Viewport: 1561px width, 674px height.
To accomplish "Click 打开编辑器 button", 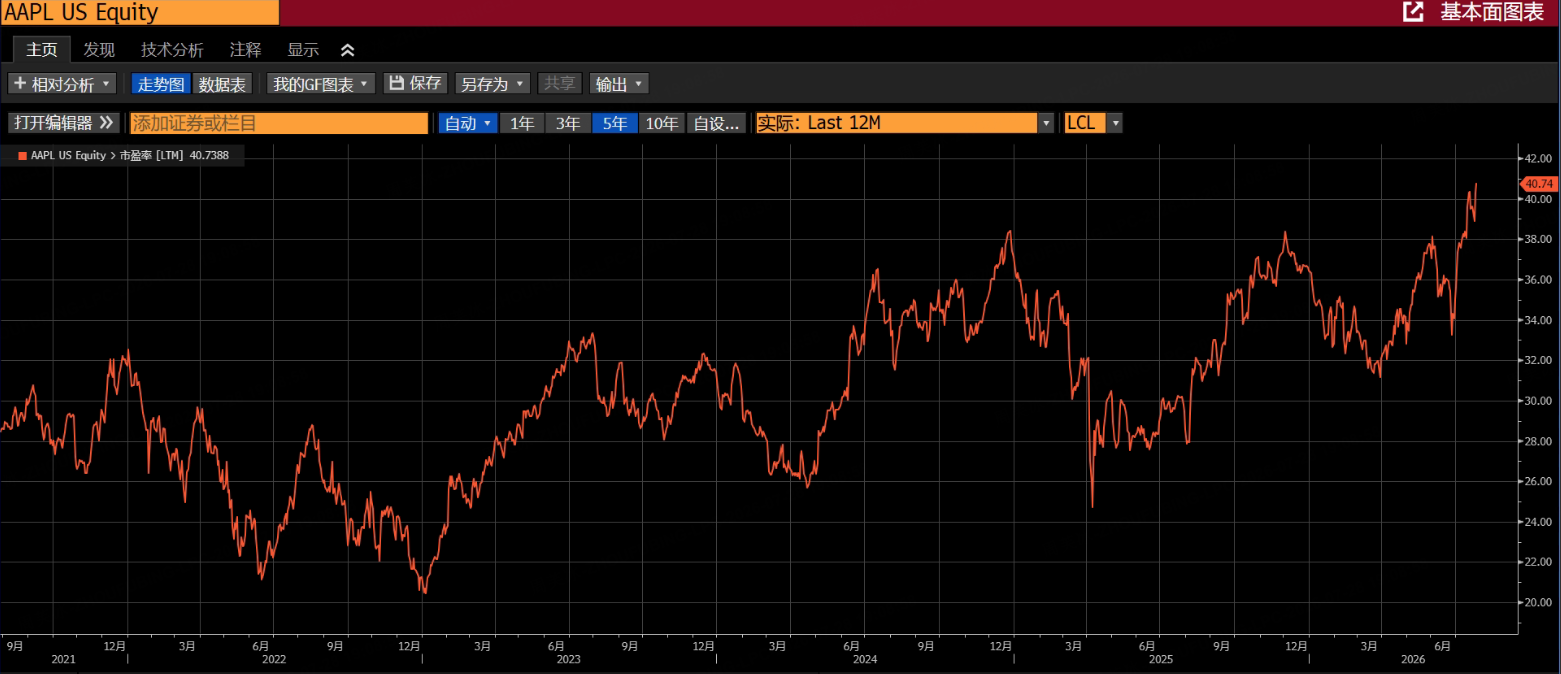I will point(64,123).
